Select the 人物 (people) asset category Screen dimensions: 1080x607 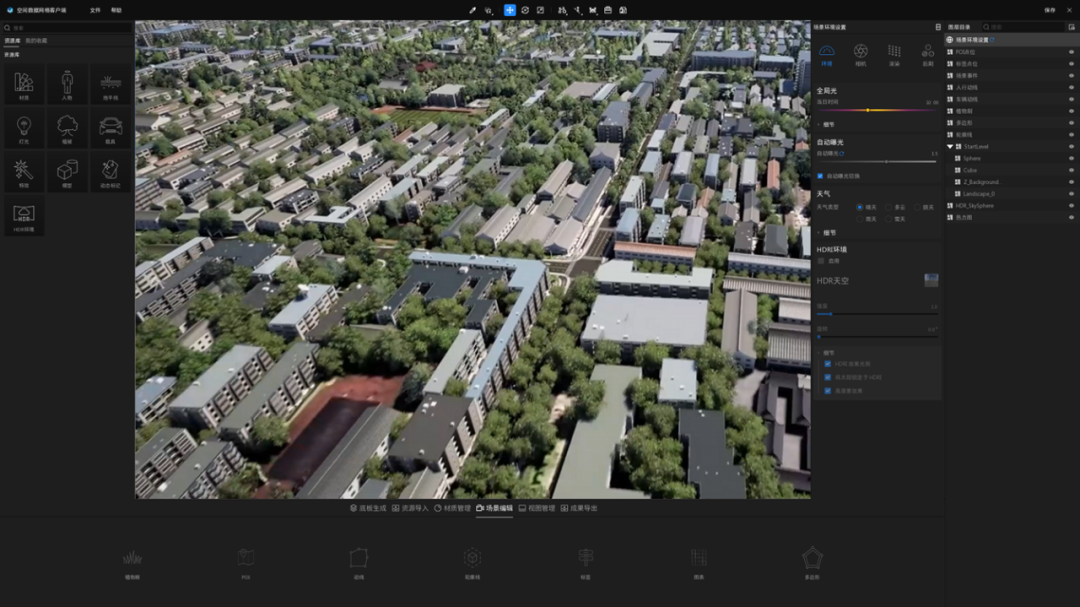tap(67, 84)
